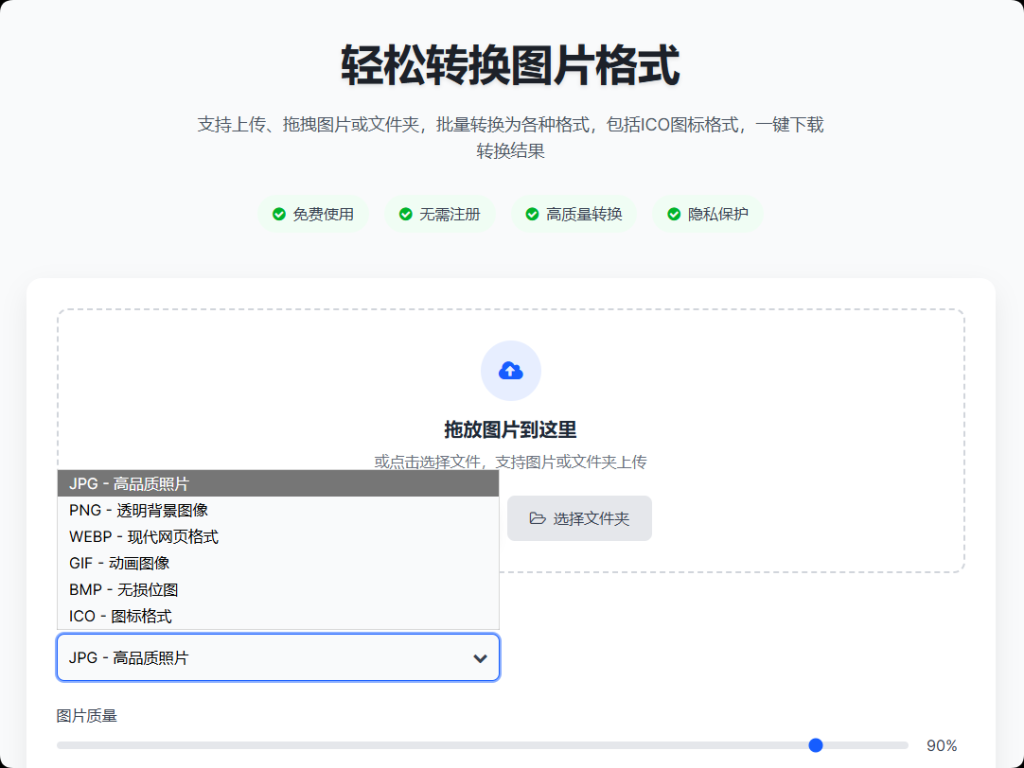Click the green checkmark beside 免费使用

pyautogui.click(x=279, y=214)
